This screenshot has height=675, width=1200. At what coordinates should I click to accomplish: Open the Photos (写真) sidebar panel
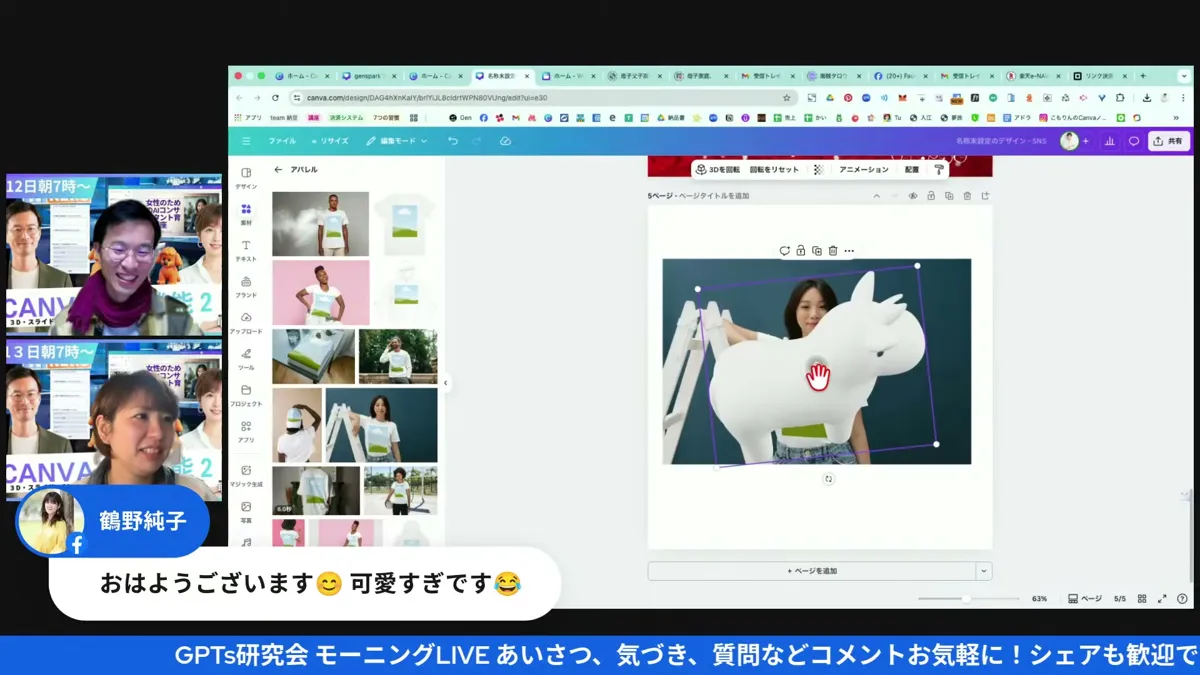coord(246,512)
